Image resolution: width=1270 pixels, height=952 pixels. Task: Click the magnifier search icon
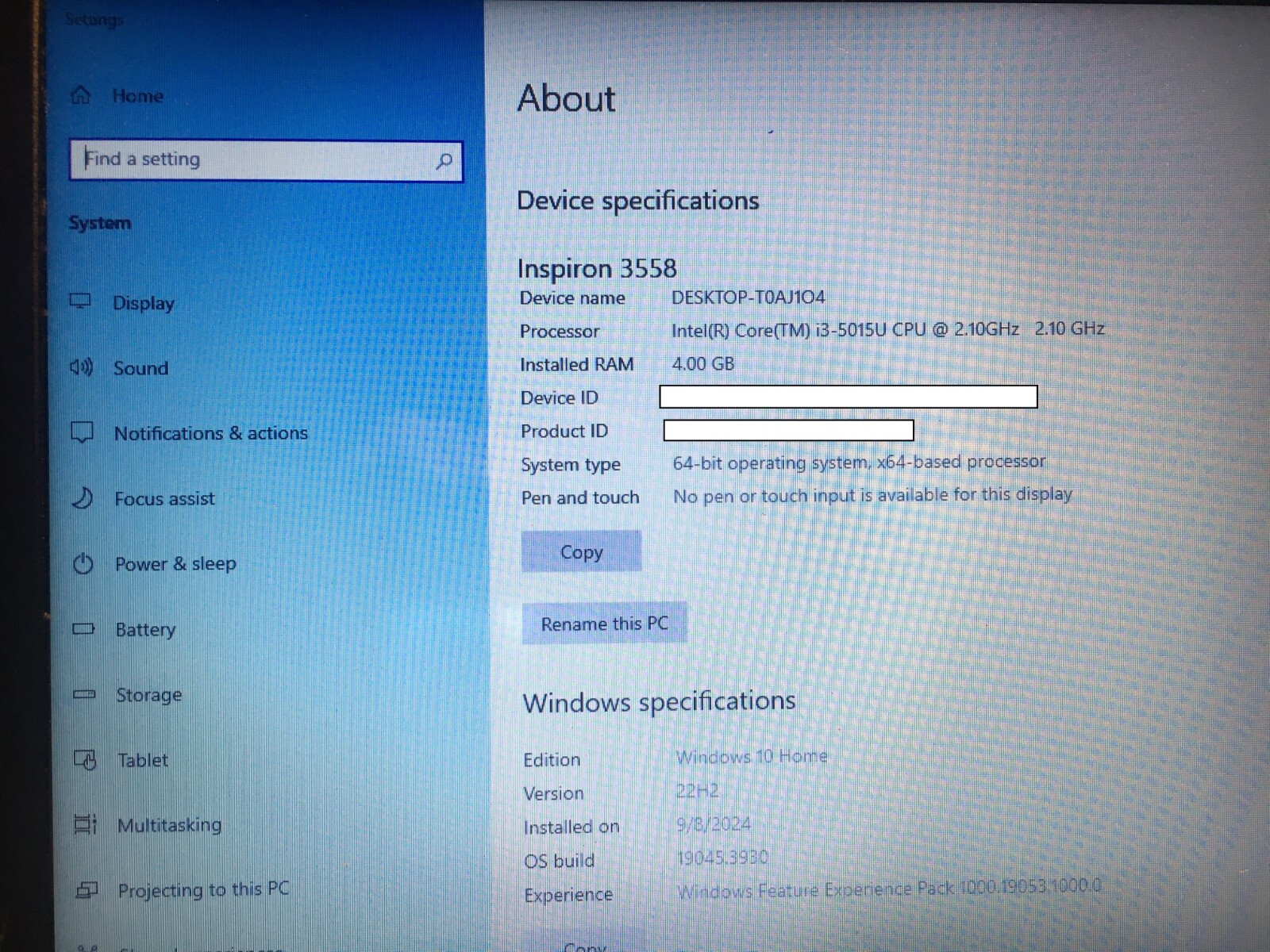tap(444, 161)
